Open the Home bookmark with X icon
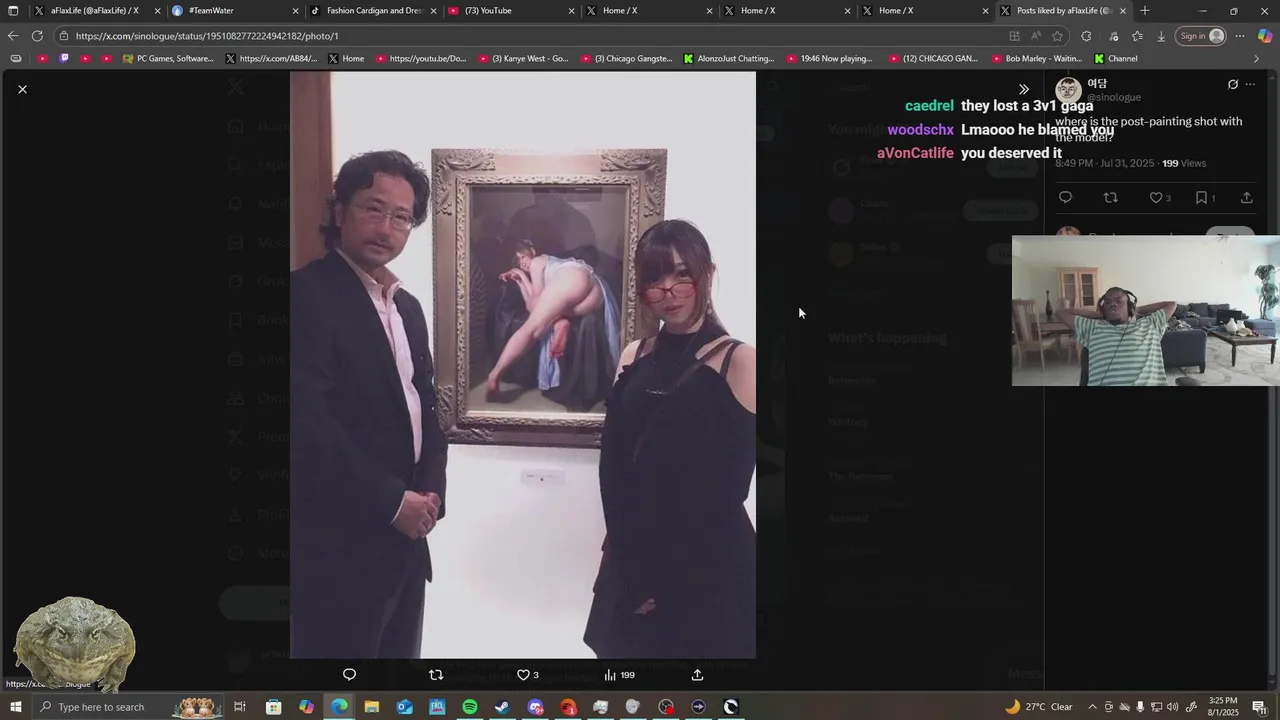This screenshot has width=1280, height=720. click(x=346, y=59)
